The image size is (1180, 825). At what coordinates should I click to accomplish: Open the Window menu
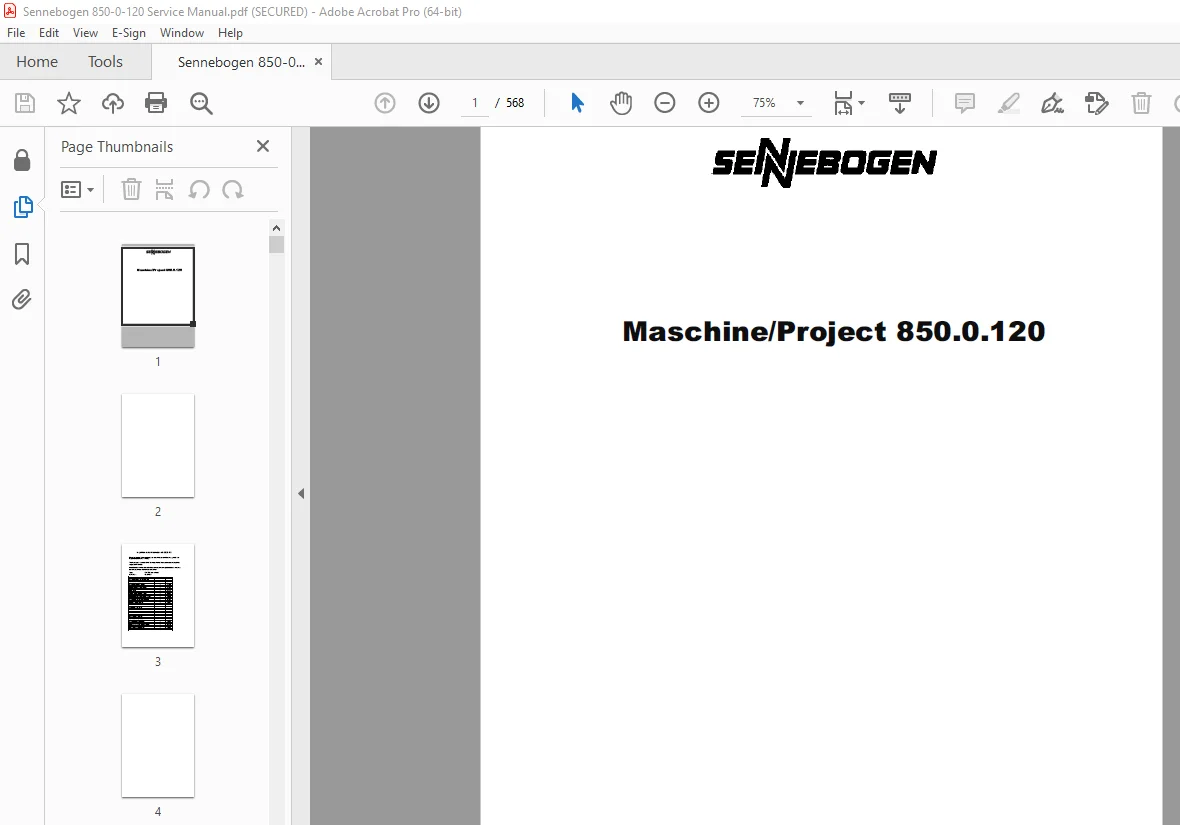click(x=181, y=33)
